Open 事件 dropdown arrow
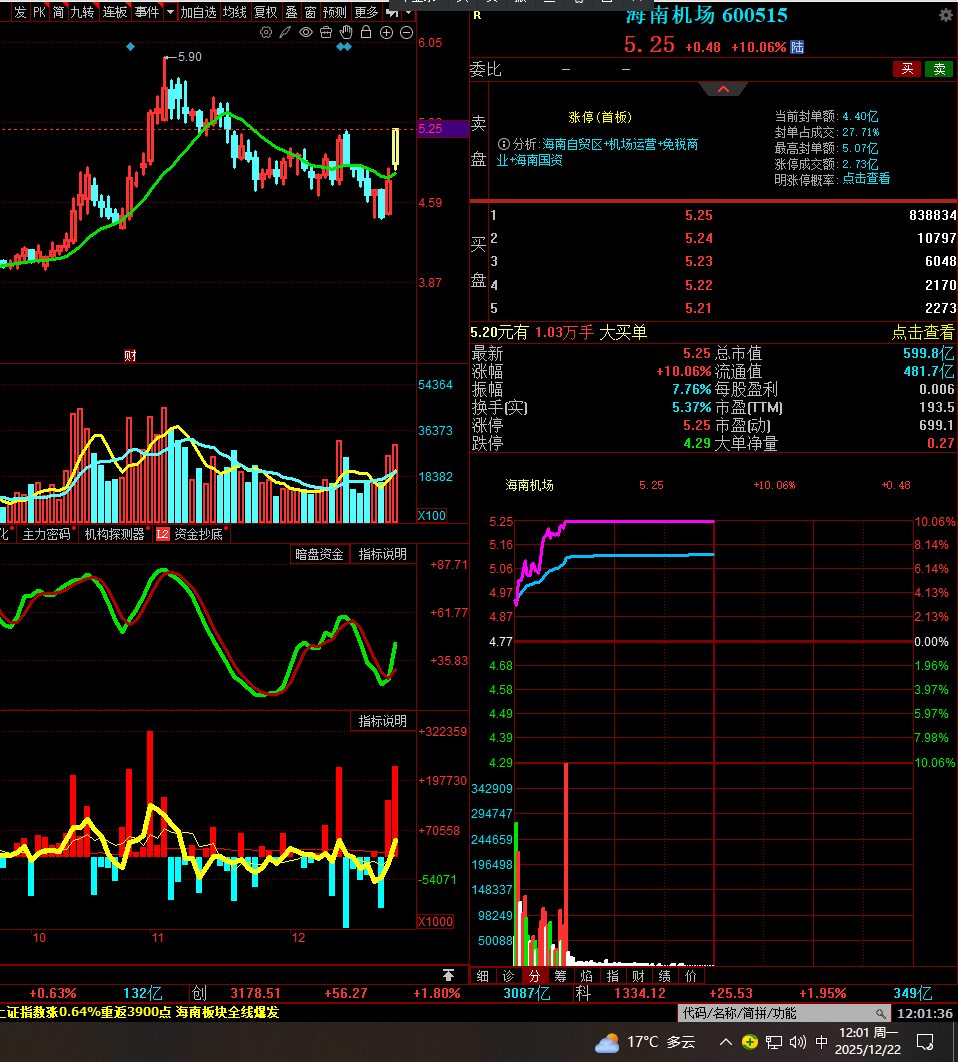The image size is (958, 1062). (170, 12)
